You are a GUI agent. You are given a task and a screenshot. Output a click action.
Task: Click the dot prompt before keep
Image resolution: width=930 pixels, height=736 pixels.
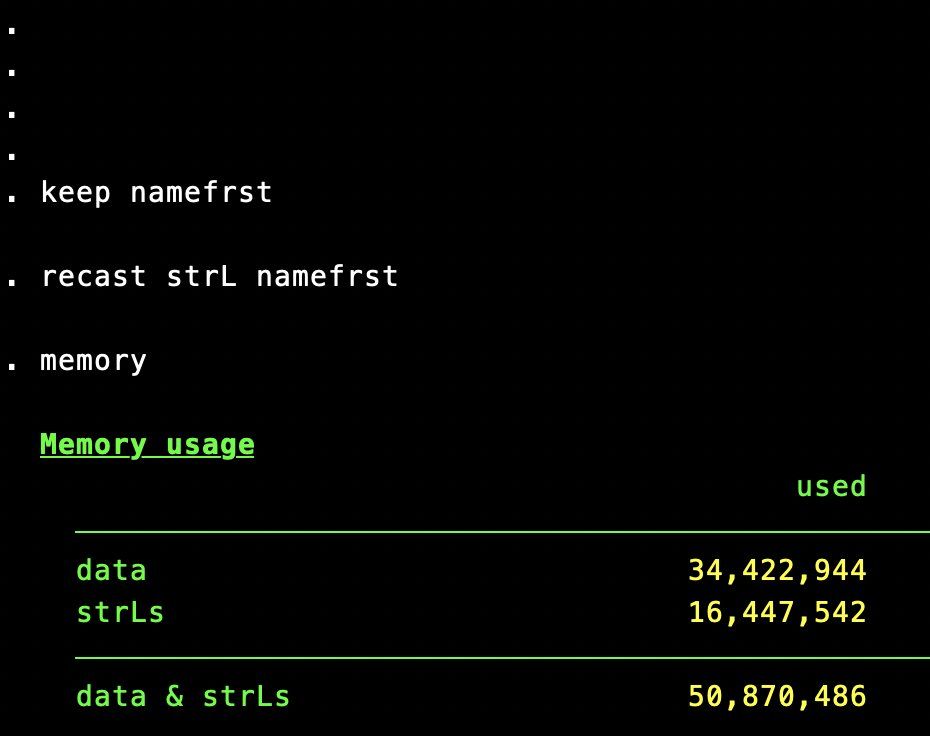coord(12,197)
